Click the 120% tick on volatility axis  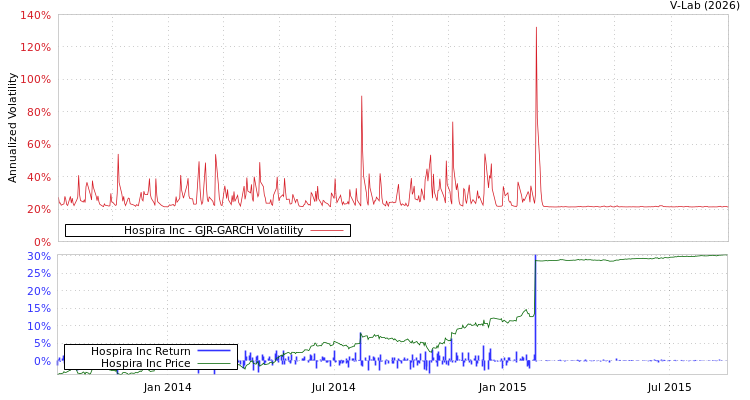point(35,48)
